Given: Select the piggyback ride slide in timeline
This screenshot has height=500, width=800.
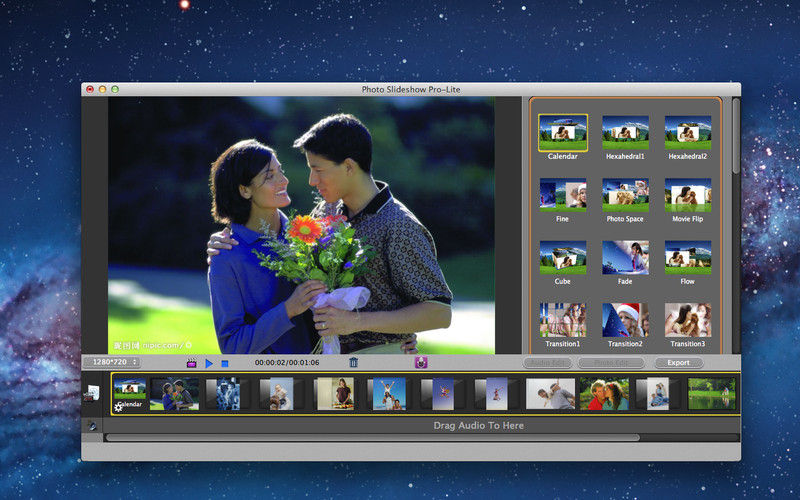Looking at the screenshot, I should [x=551, y=393].
